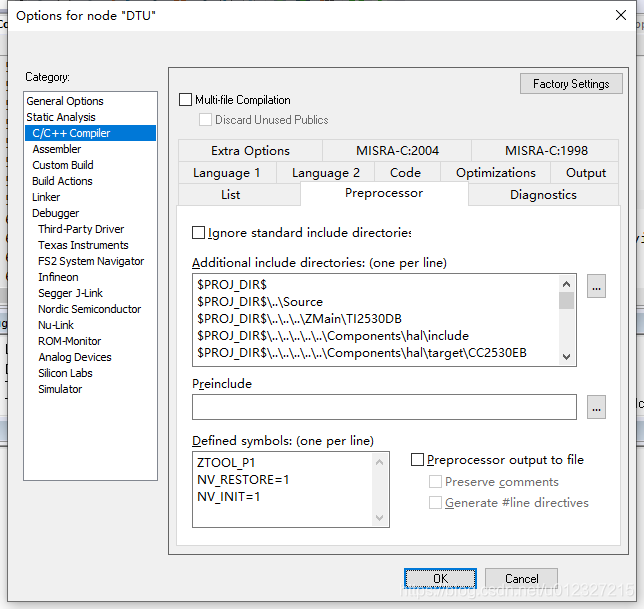644x609 pixels.
Task: Open the Diagnostics tab
Action: click(543, 195)
